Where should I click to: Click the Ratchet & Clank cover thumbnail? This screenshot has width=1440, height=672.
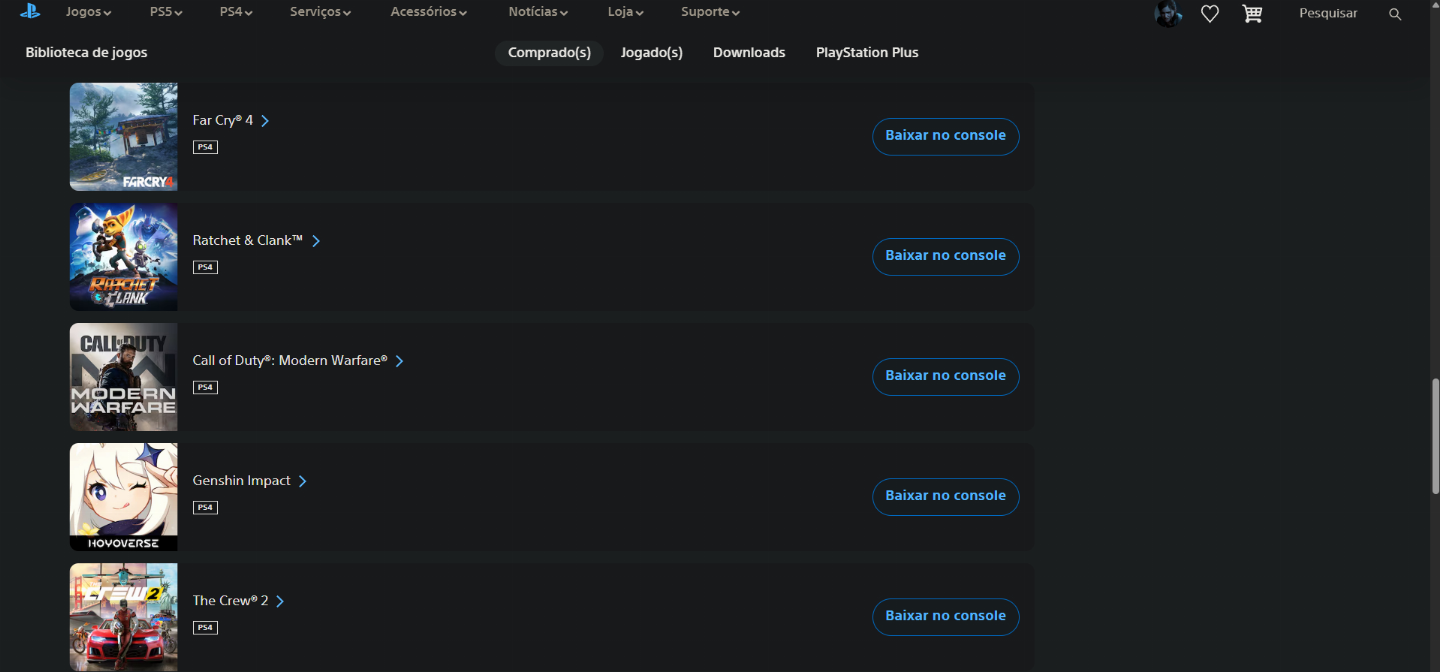124,257
